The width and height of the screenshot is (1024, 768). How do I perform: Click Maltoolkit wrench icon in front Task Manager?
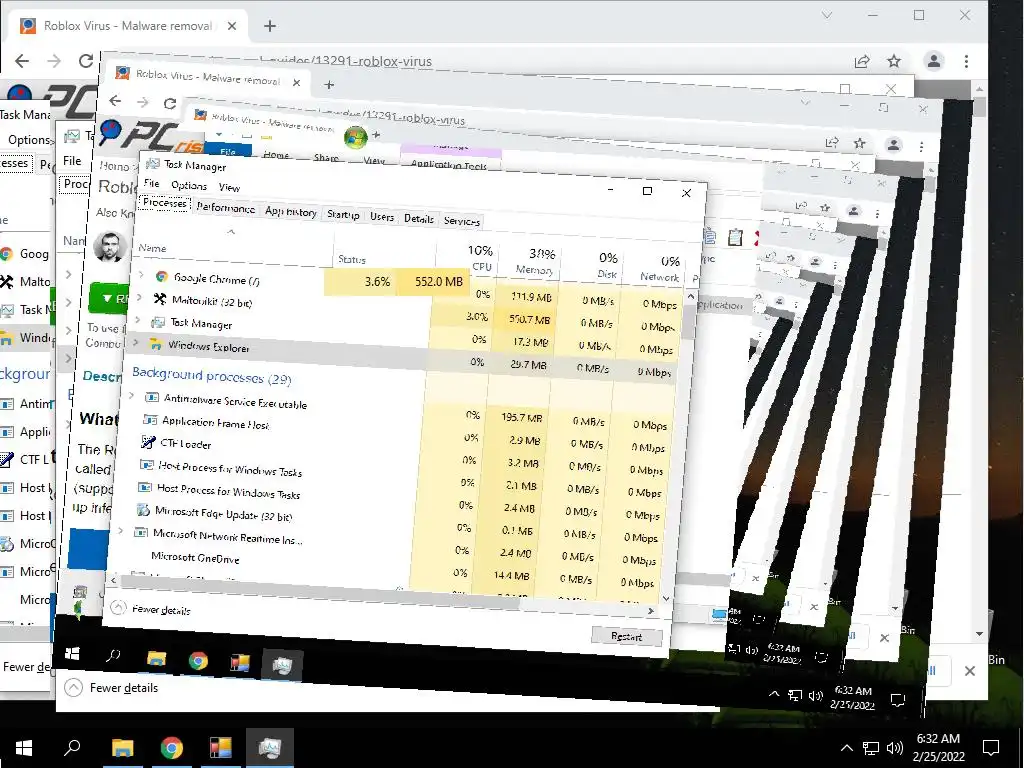coord(159,299)
